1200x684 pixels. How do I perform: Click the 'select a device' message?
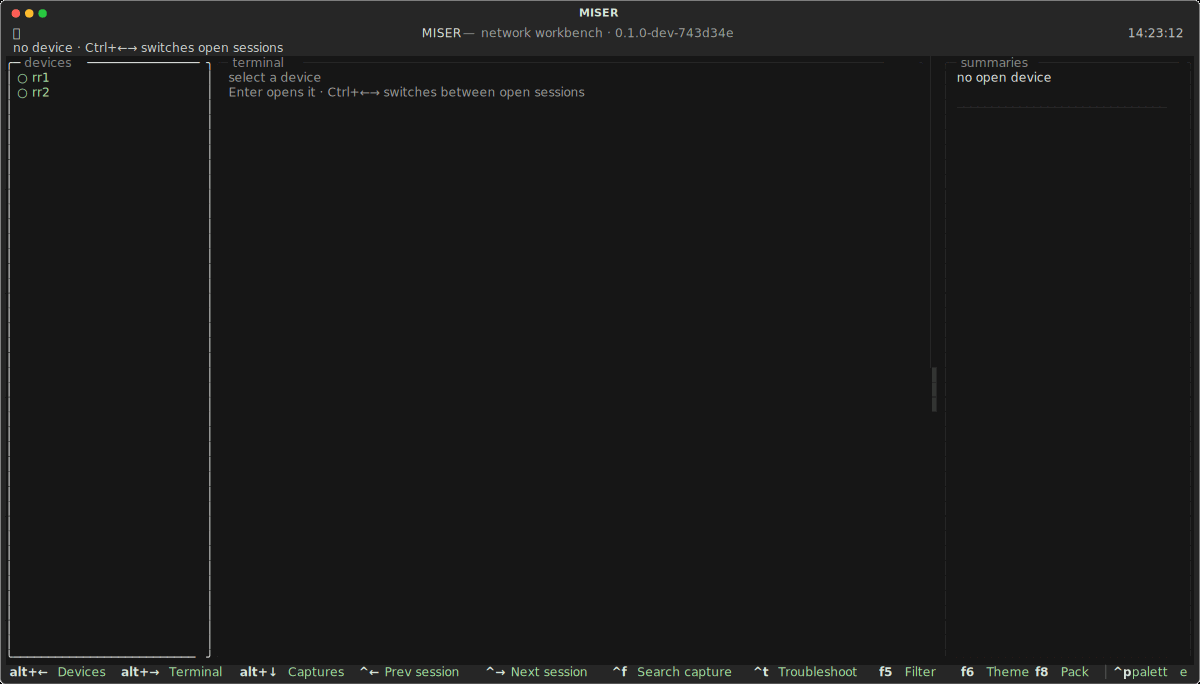click(x=275, y=77)
